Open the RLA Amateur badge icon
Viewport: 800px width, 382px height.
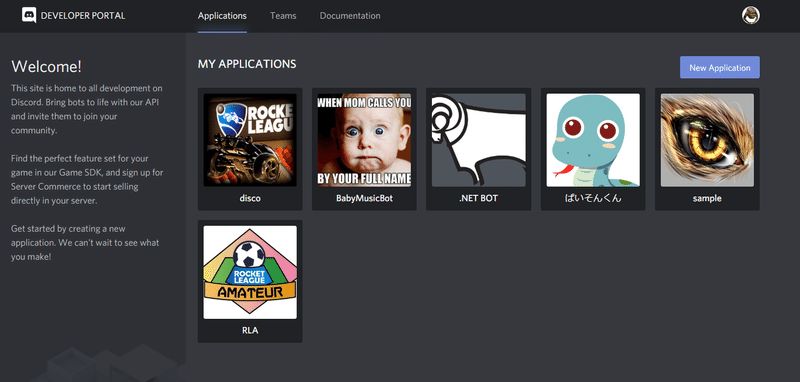250,272
